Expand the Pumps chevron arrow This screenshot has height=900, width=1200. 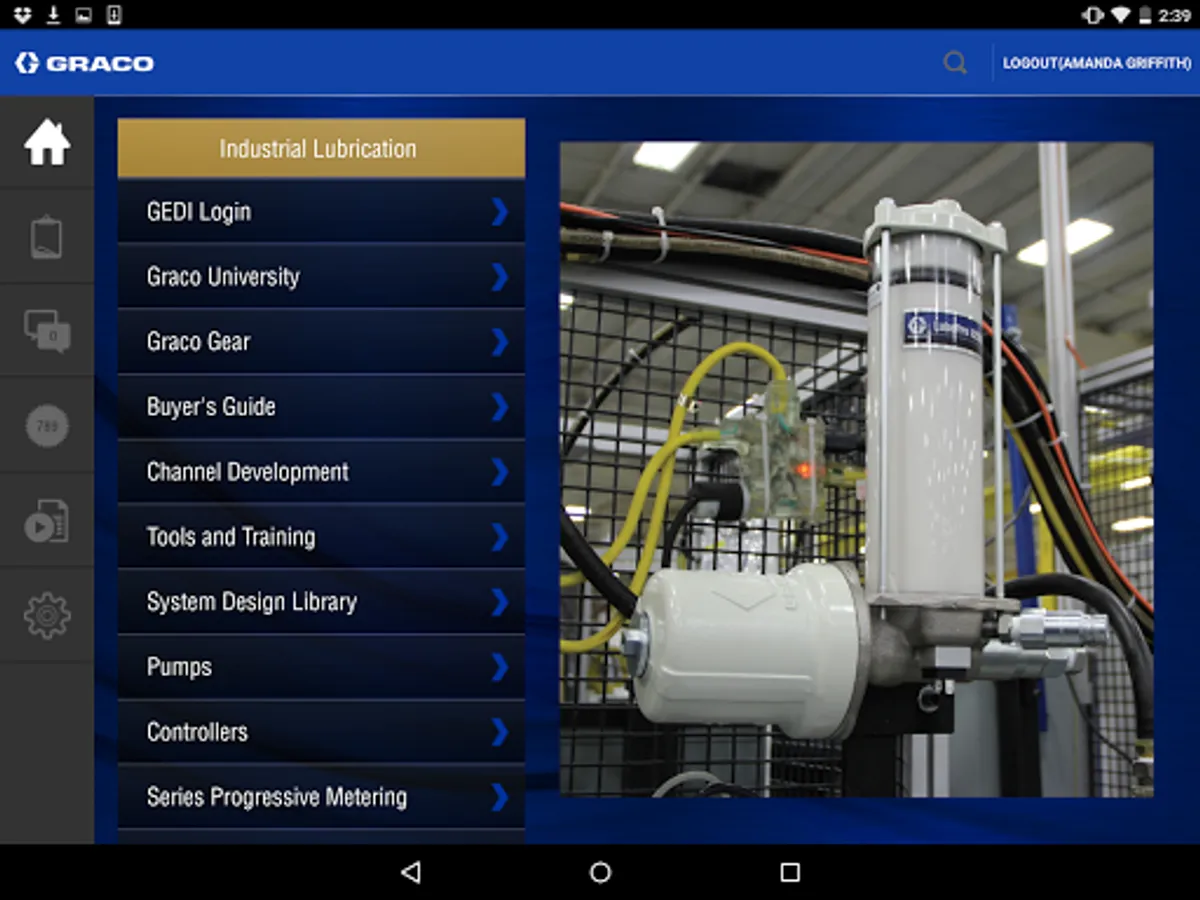pos(500,666)
